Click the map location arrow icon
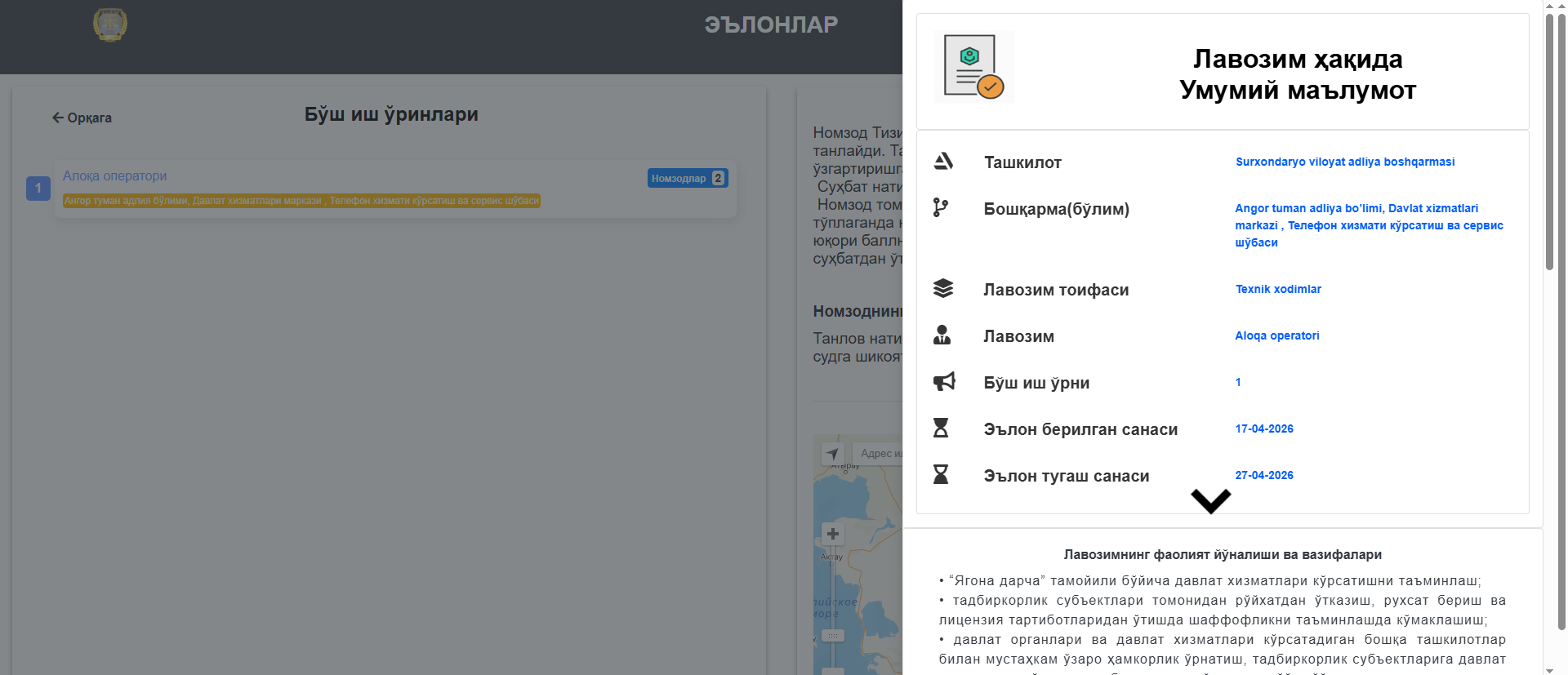 point(832,454)
